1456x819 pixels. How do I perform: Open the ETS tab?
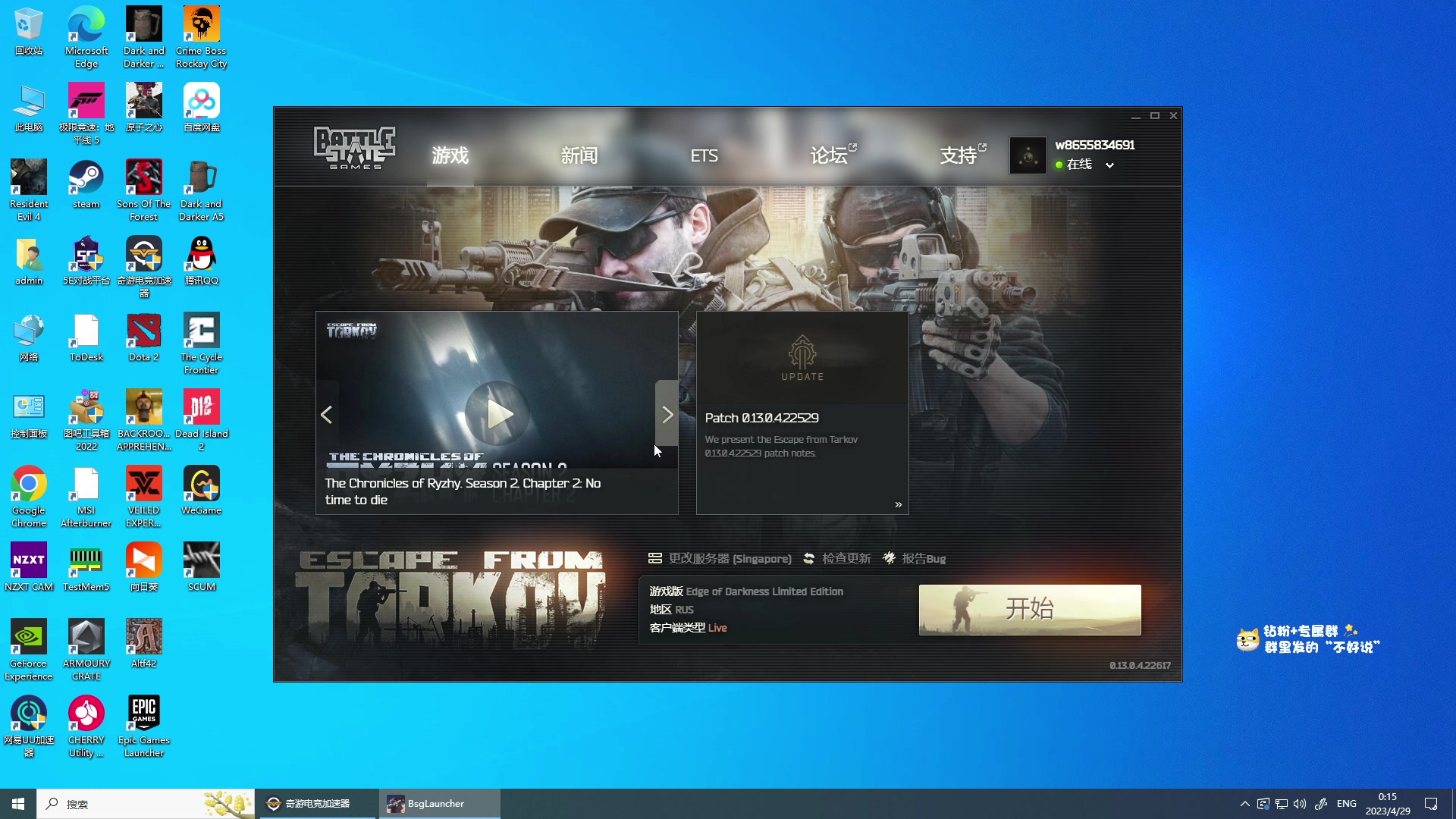[704, 155]
